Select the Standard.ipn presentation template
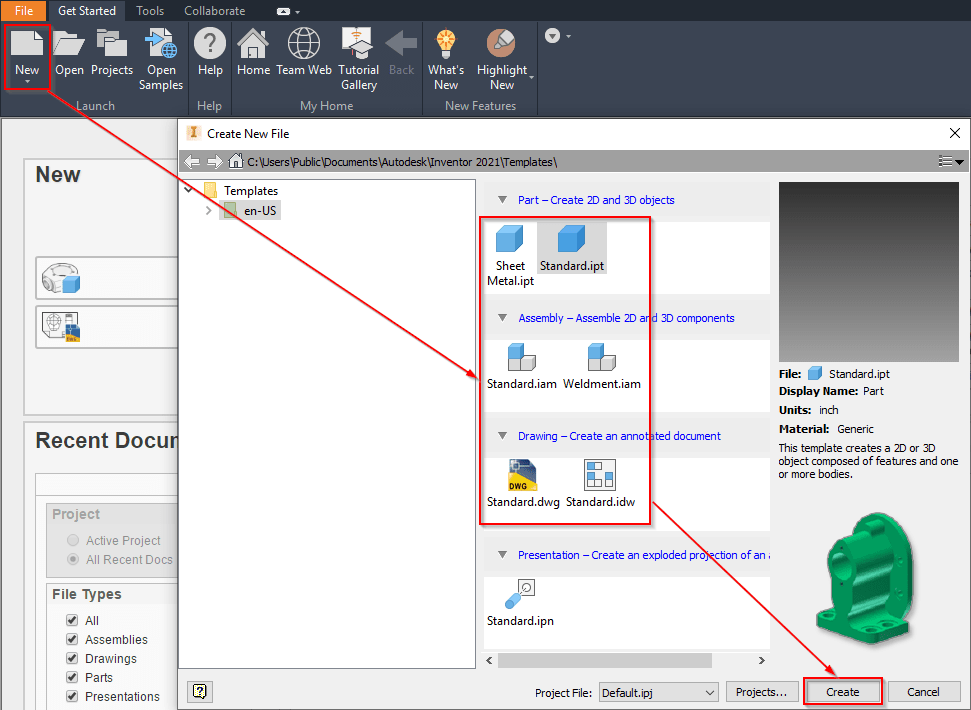 520,603
